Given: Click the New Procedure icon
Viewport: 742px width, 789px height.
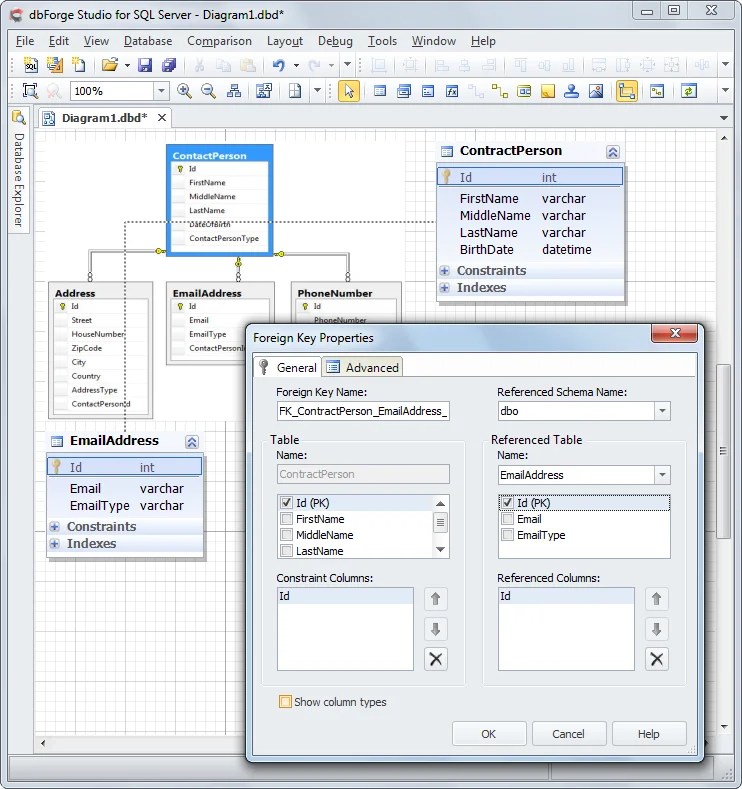Looking at the screenshot, I should click(x=428, y=91).
